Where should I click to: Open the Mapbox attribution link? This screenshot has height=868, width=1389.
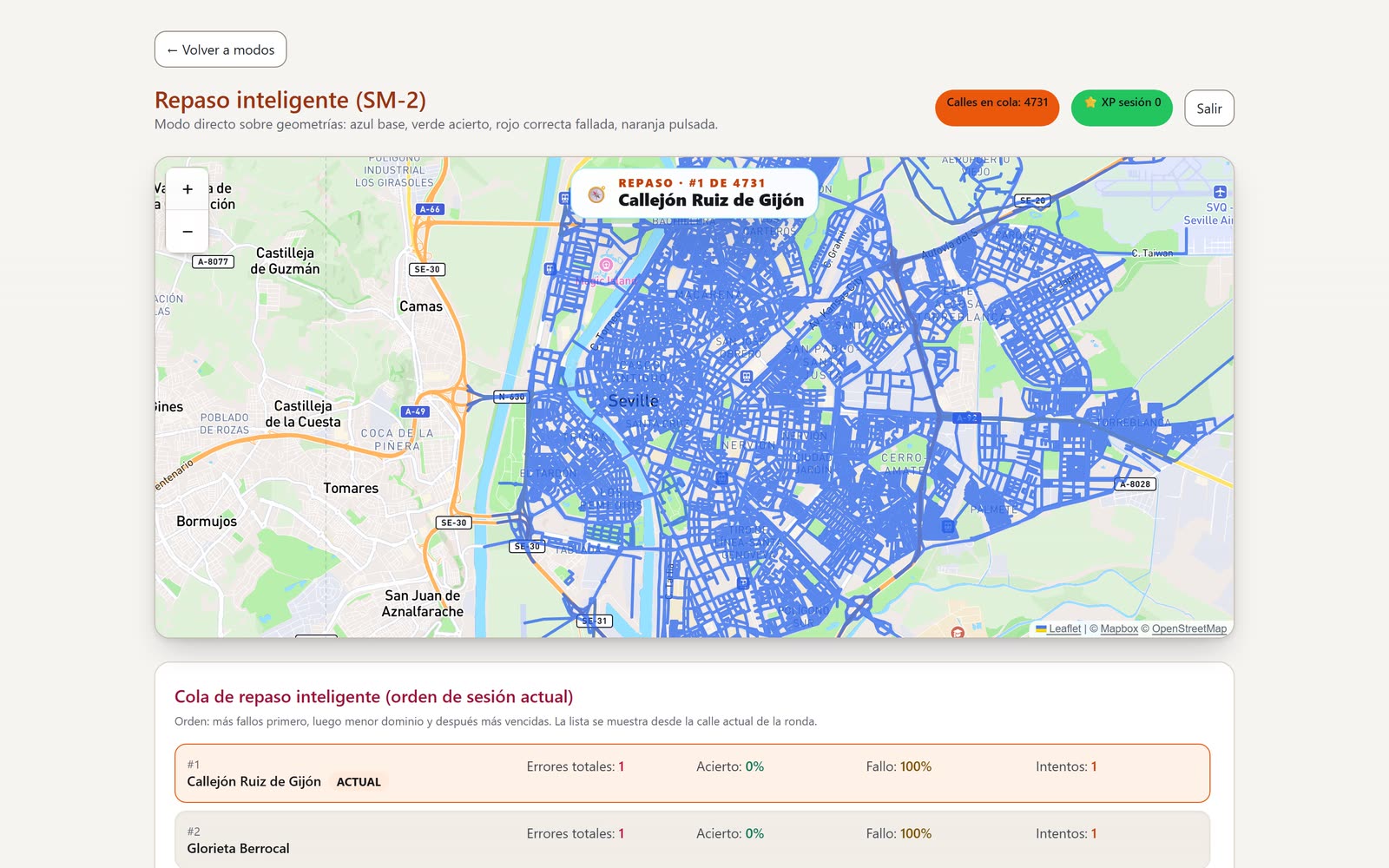click(1119, 628)
